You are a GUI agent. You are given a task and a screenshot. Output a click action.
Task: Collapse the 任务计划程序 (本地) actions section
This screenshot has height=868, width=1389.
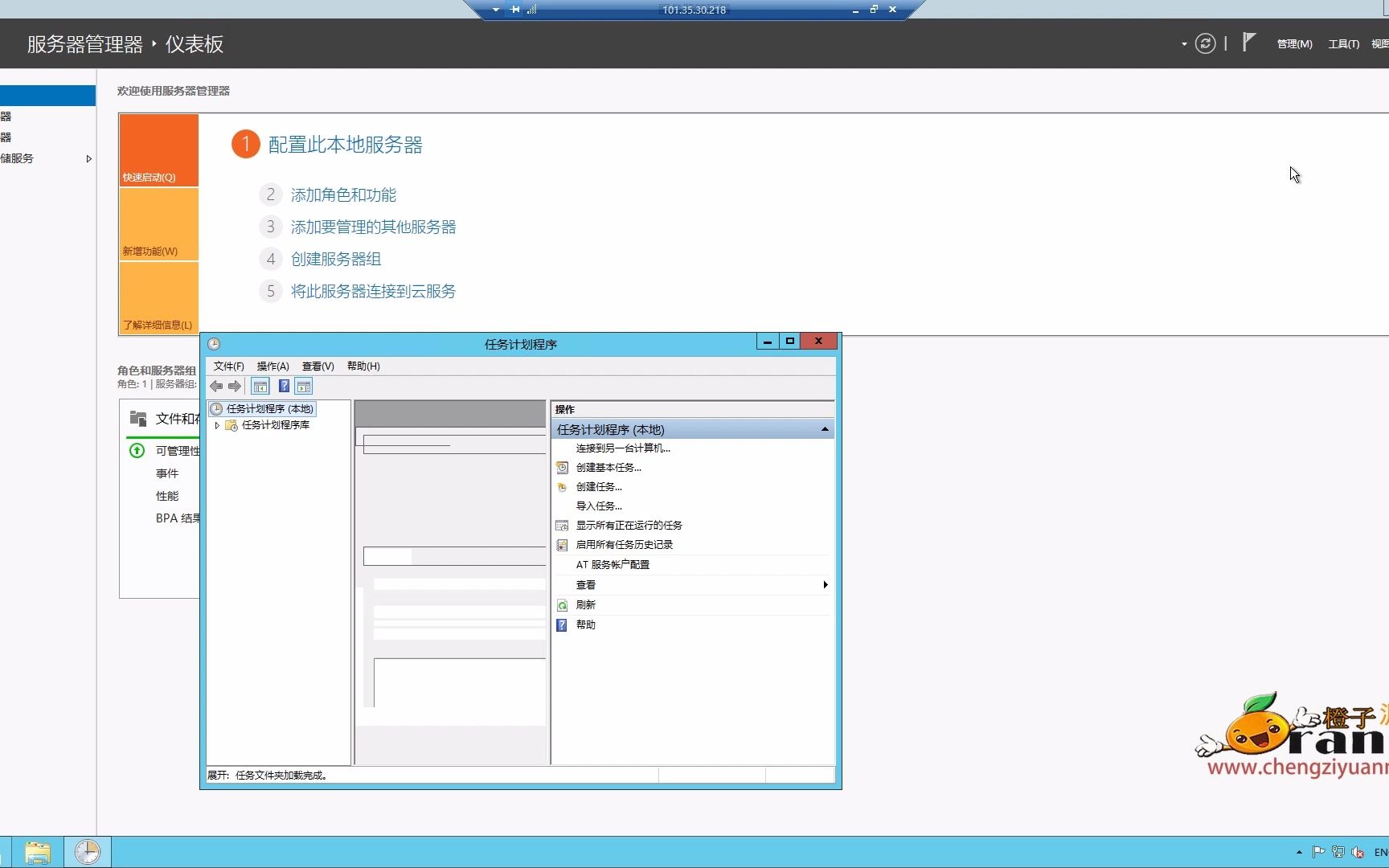pos(825,429)
